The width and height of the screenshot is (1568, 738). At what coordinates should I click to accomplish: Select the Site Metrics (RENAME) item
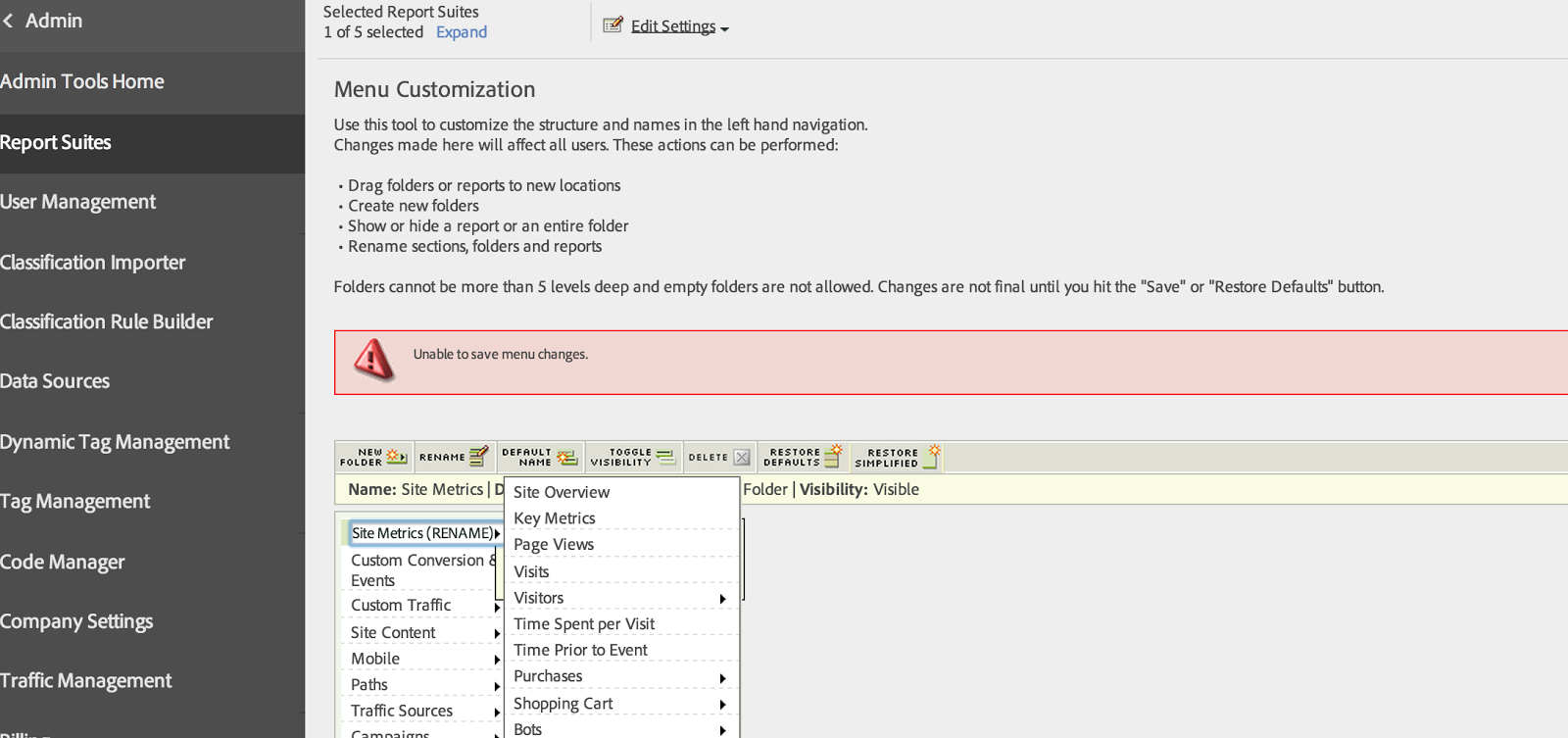pyautogui.click(x=423, y=533)
